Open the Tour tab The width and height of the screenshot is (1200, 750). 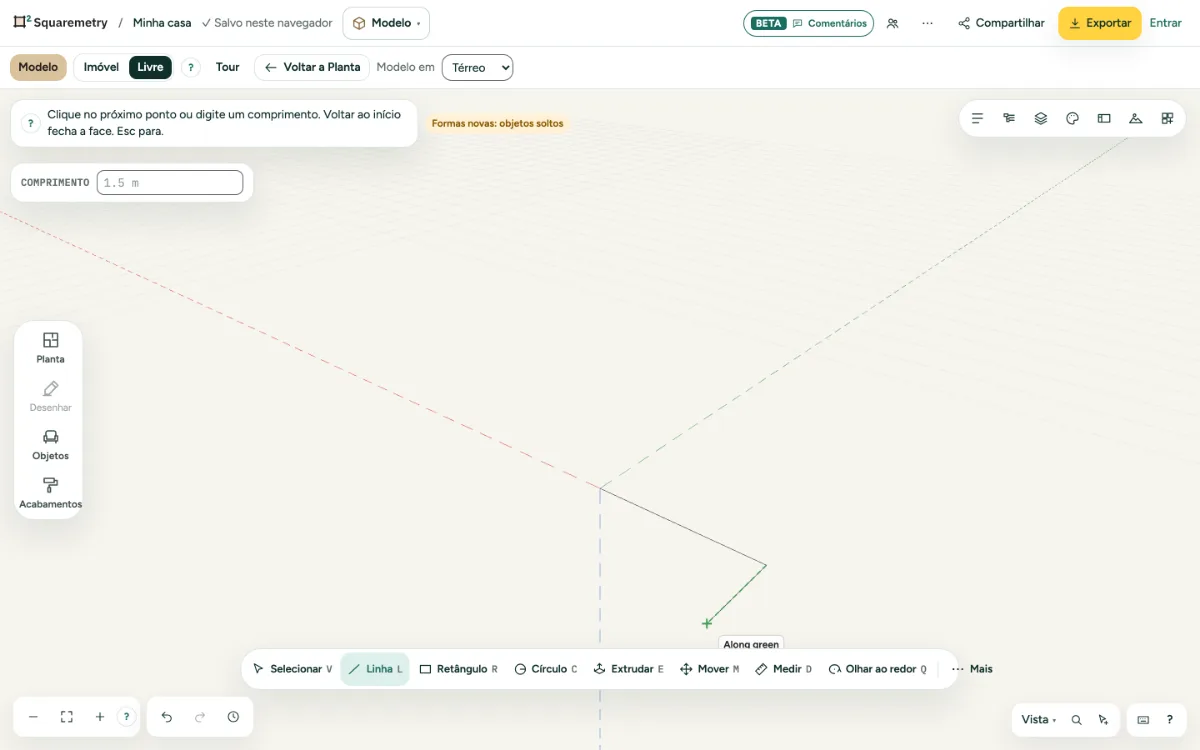click(x=228, y=67)
